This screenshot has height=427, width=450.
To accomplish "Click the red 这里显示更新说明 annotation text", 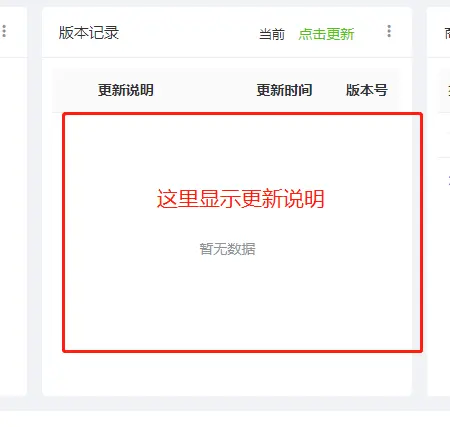I will pyautogui.click(x=240, y=199).
